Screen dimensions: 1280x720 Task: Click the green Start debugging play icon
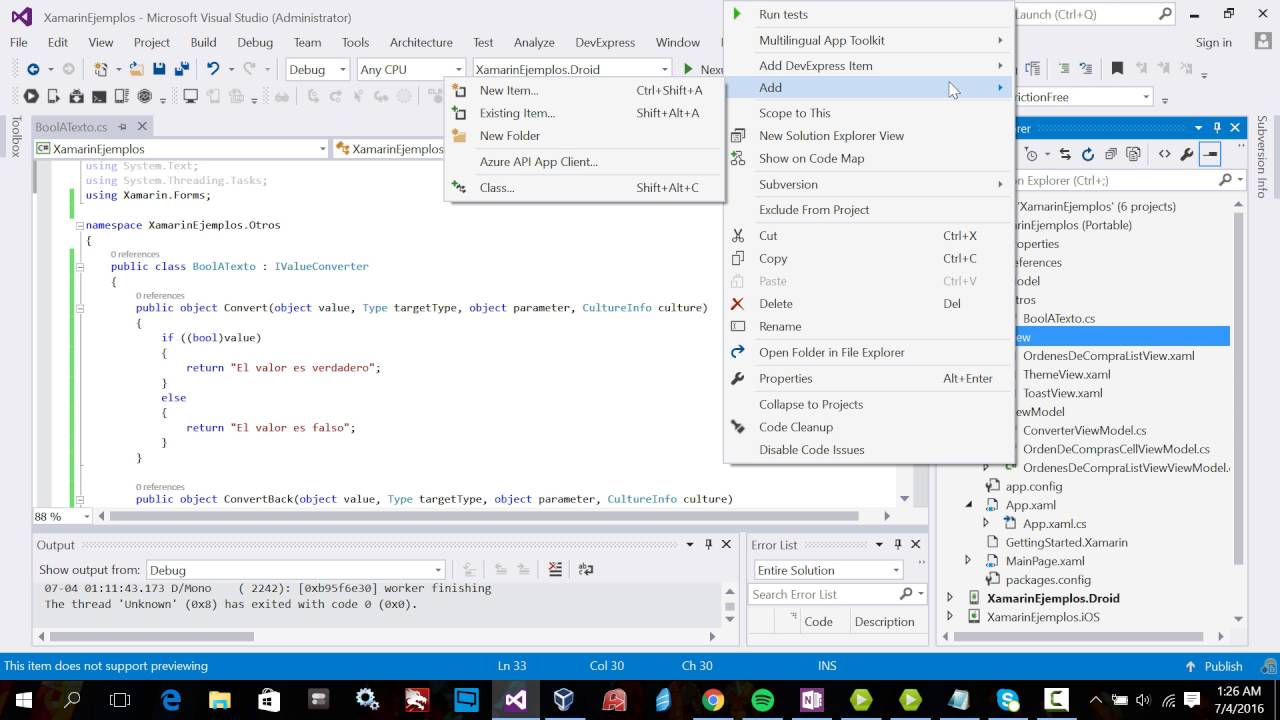[x=688, y=69]
